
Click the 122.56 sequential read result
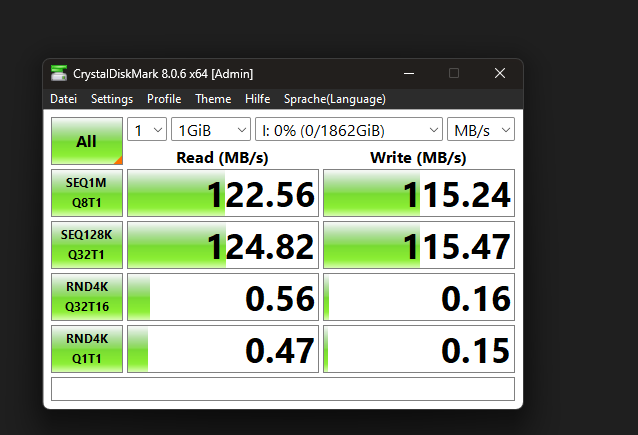coord(223,193)
